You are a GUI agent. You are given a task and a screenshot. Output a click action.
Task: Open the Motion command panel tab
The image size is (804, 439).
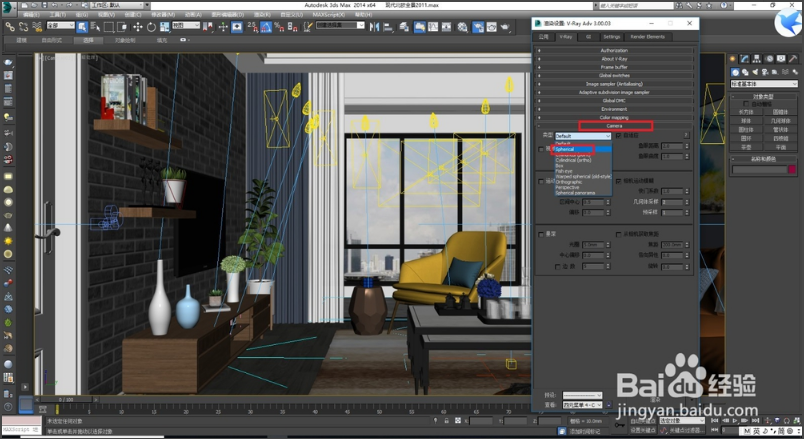coord(769,59)
